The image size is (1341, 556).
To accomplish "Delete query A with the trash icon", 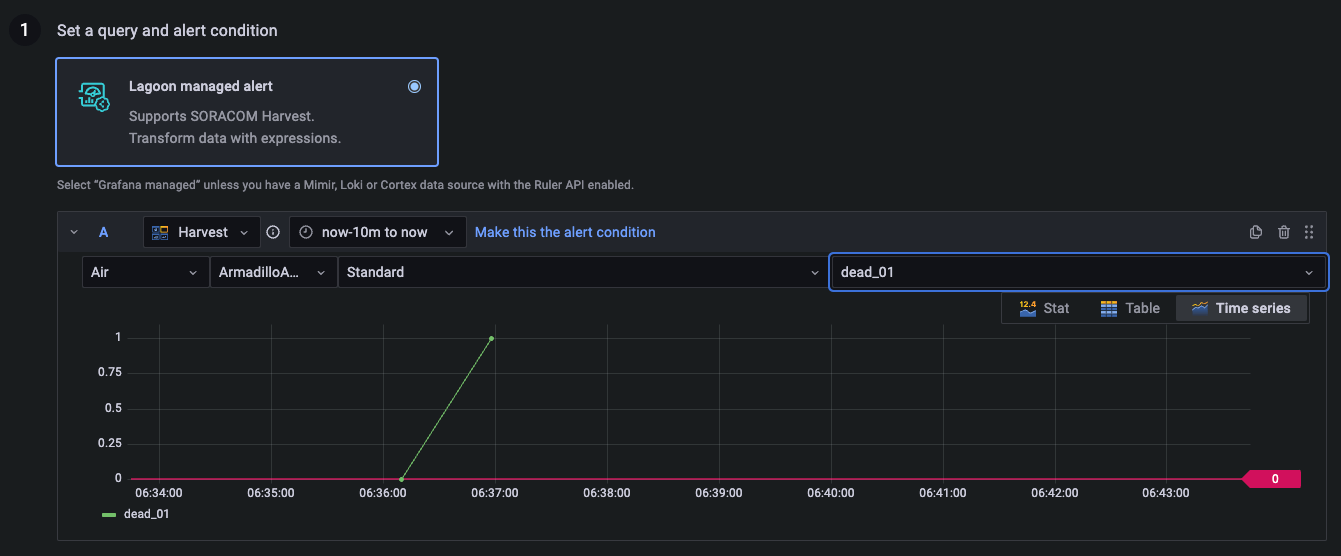I will coord(1284,232).
